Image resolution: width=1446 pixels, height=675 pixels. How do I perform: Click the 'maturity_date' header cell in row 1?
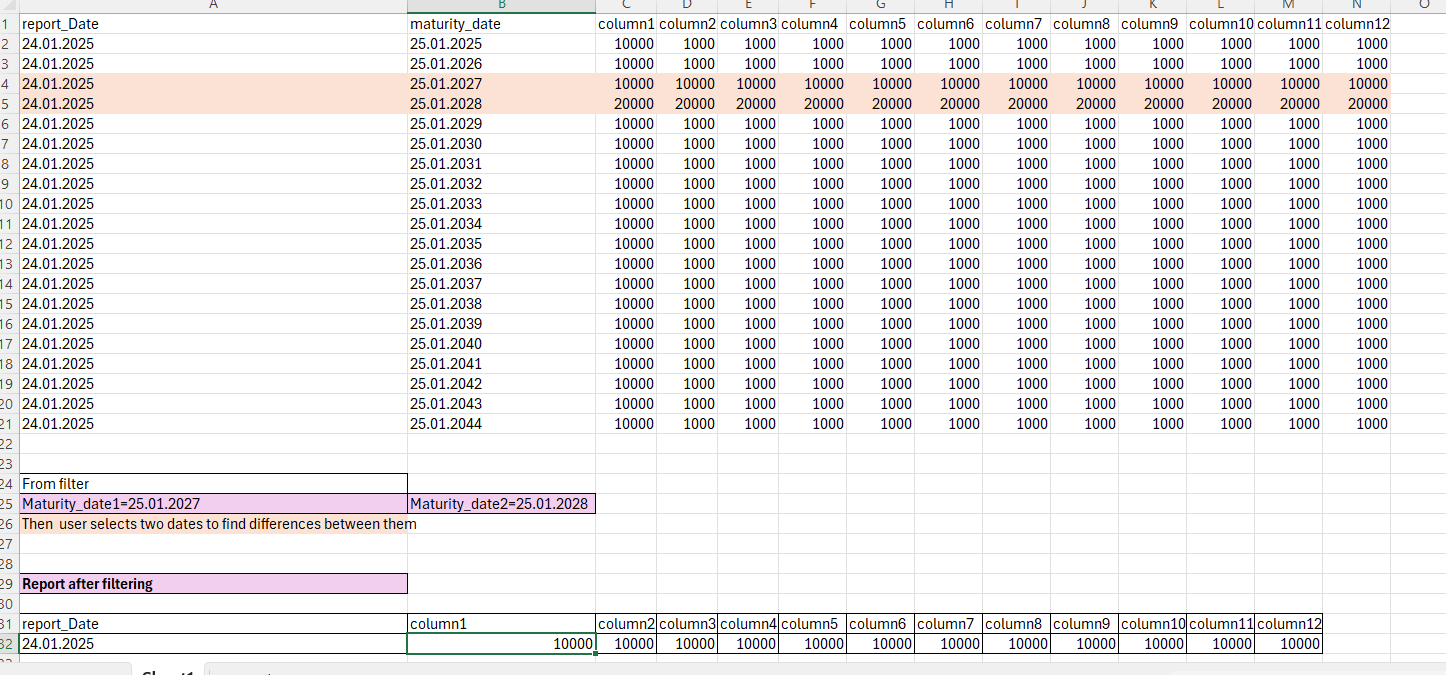pos(455,23)
